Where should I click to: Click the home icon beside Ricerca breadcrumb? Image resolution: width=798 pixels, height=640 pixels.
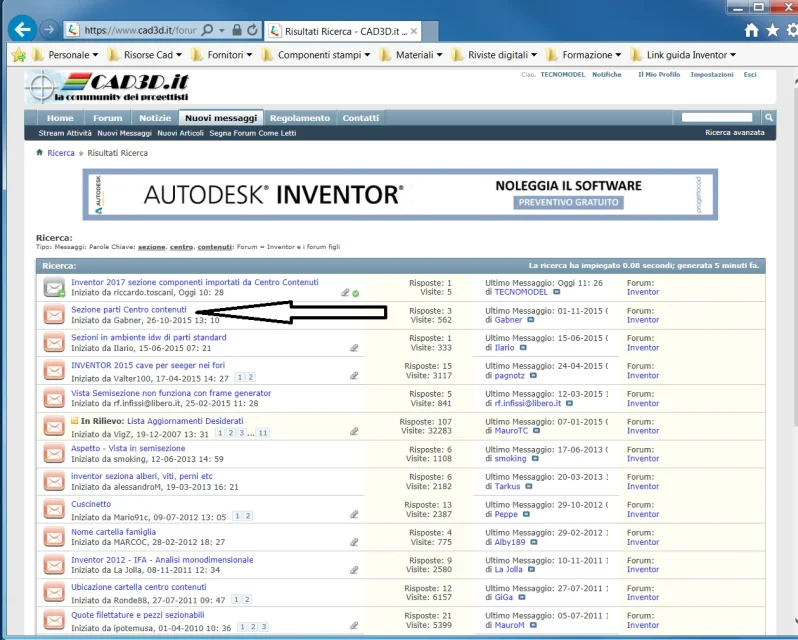(x=40, y=153)
